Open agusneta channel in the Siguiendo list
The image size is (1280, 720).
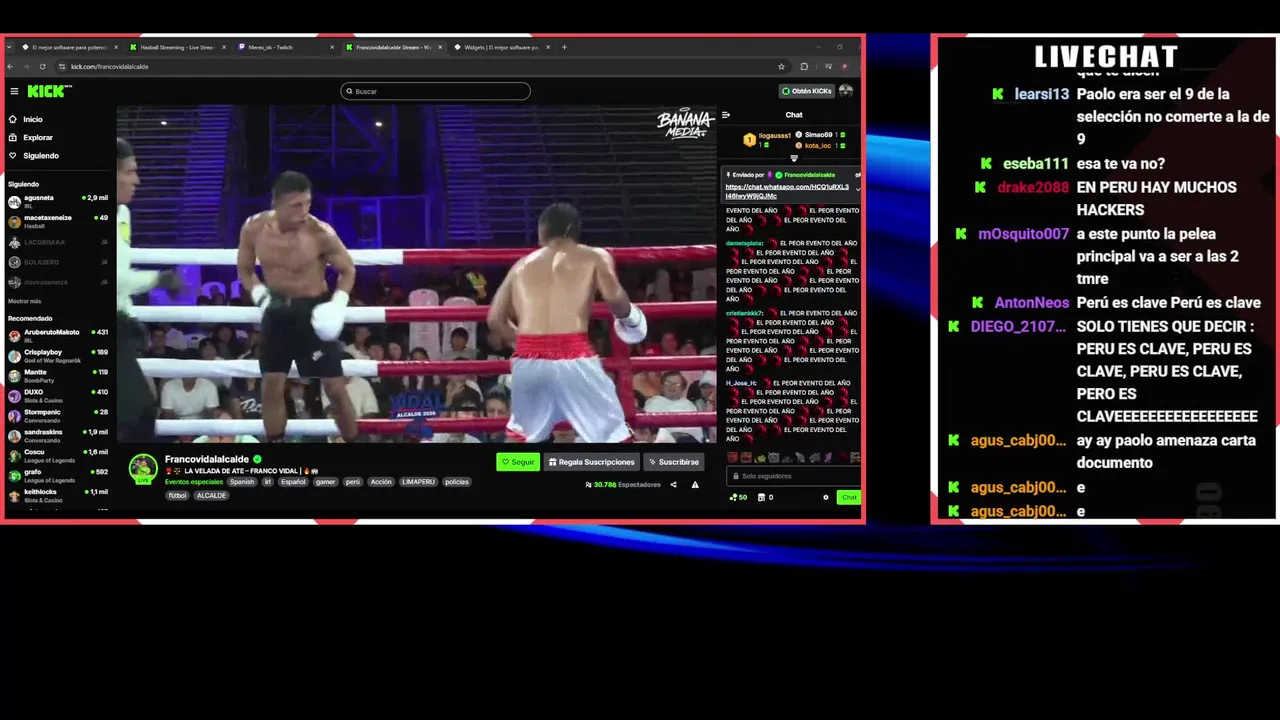(x=58, y=200)
